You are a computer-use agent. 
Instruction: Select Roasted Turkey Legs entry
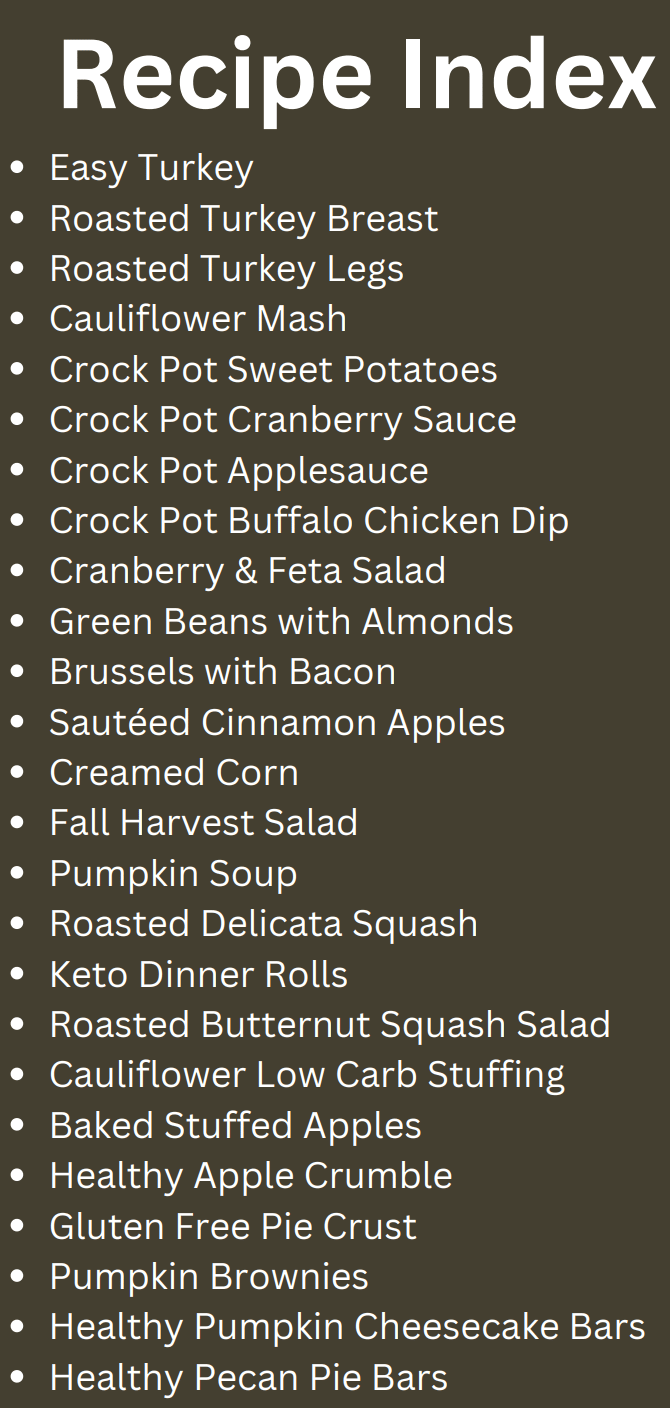(226, 269)
